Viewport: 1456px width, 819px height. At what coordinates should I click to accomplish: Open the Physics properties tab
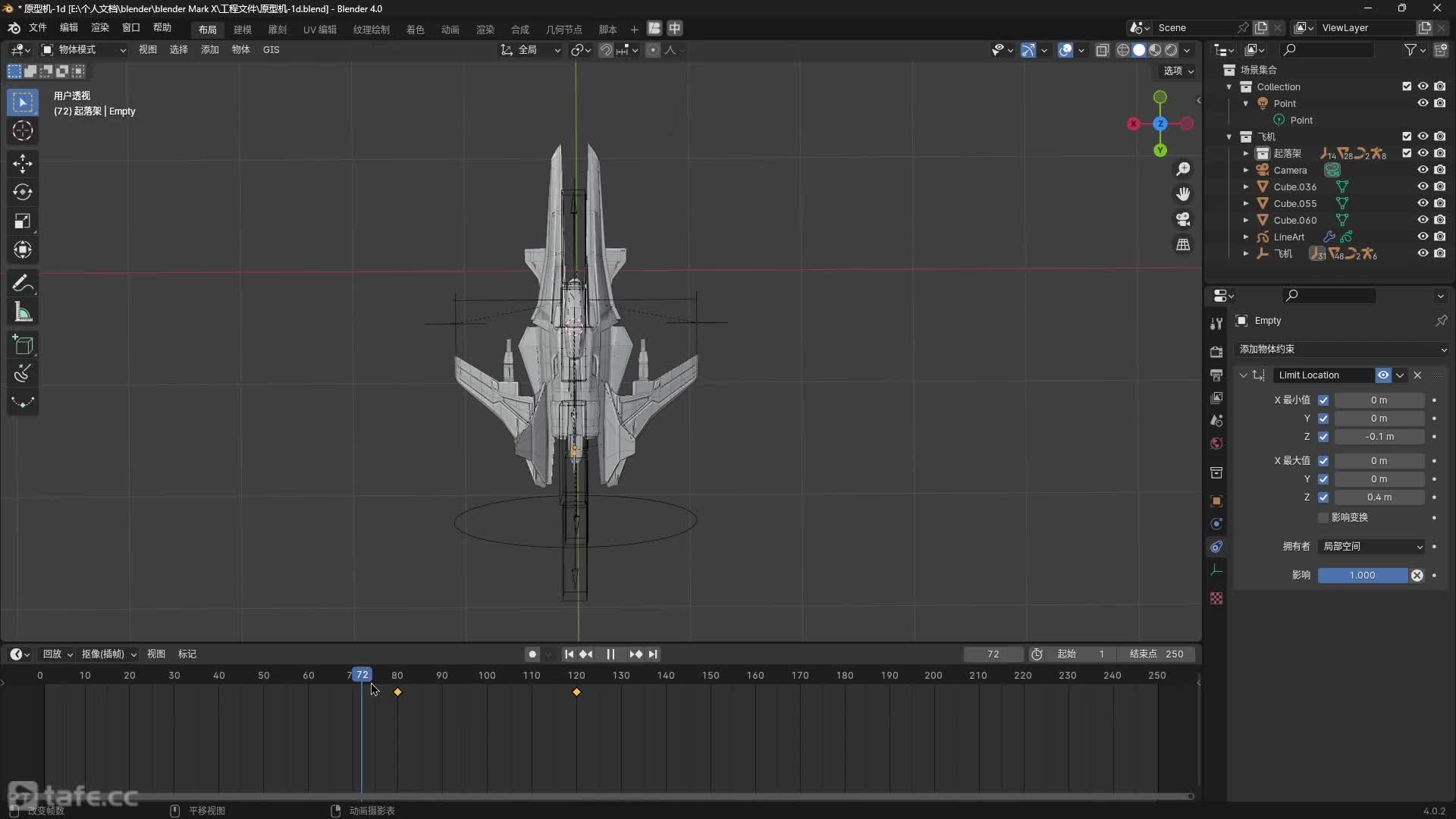pos(1216,524)
